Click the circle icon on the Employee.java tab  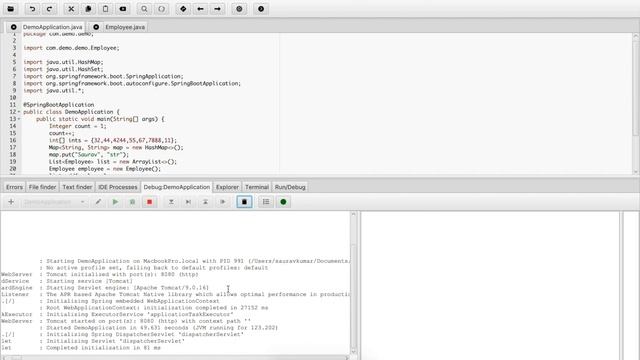click(x=96, y=27)
